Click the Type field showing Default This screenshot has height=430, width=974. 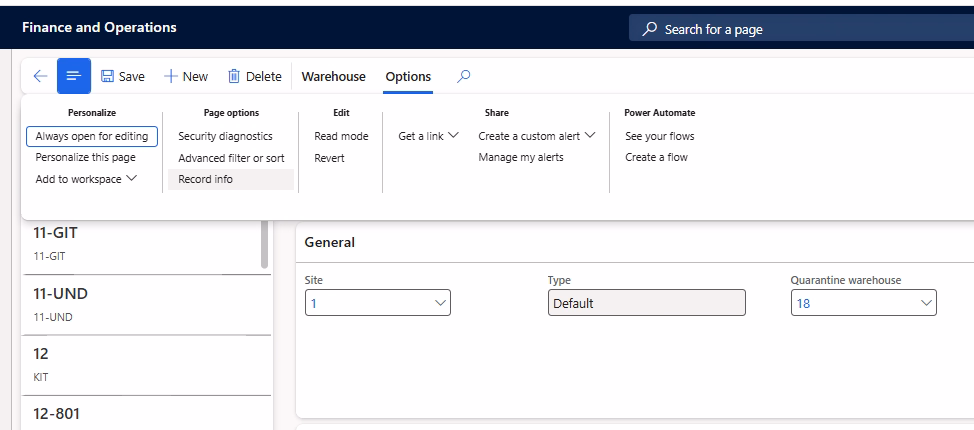[647, 303]
